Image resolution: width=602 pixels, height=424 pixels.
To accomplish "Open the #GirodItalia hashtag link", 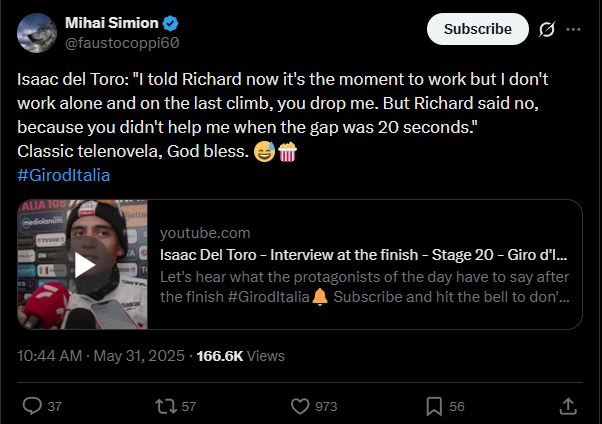I will click(x=63, y=175).
